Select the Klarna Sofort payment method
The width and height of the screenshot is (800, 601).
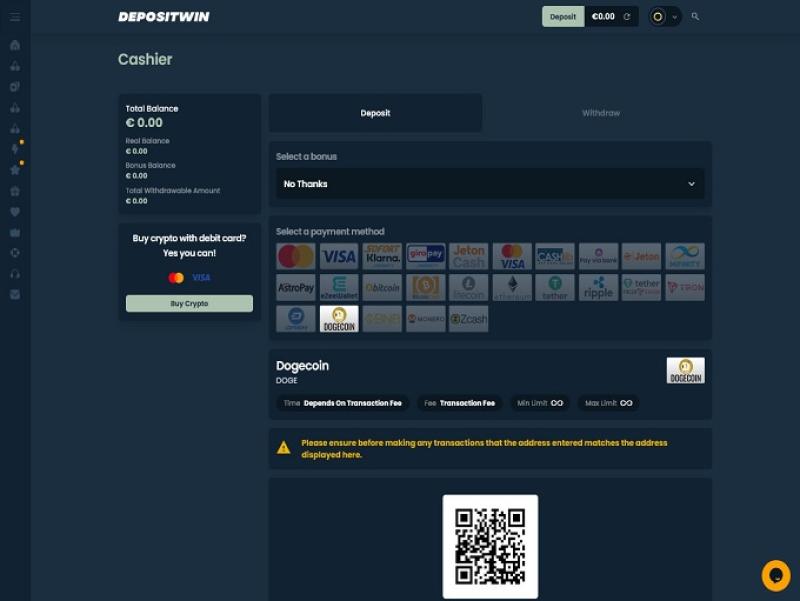click(382, 256)
